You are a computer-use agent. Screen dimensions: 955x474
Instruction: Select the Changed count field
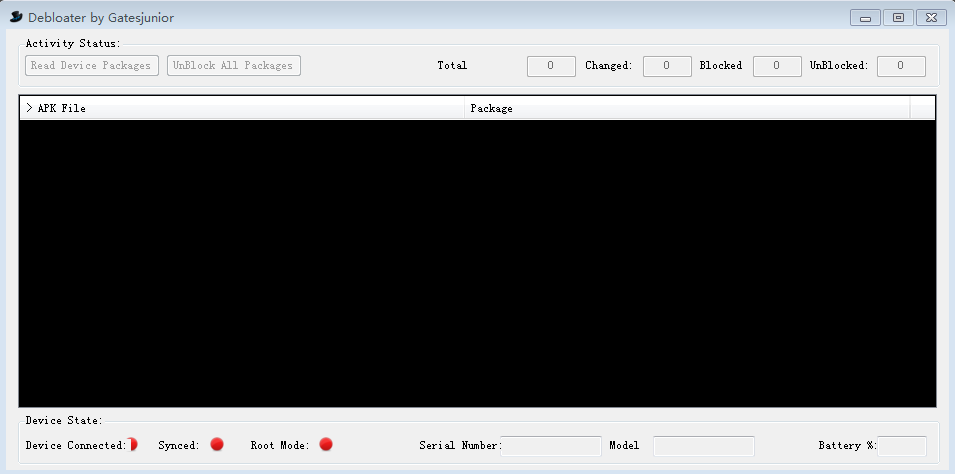click(667, 66)
